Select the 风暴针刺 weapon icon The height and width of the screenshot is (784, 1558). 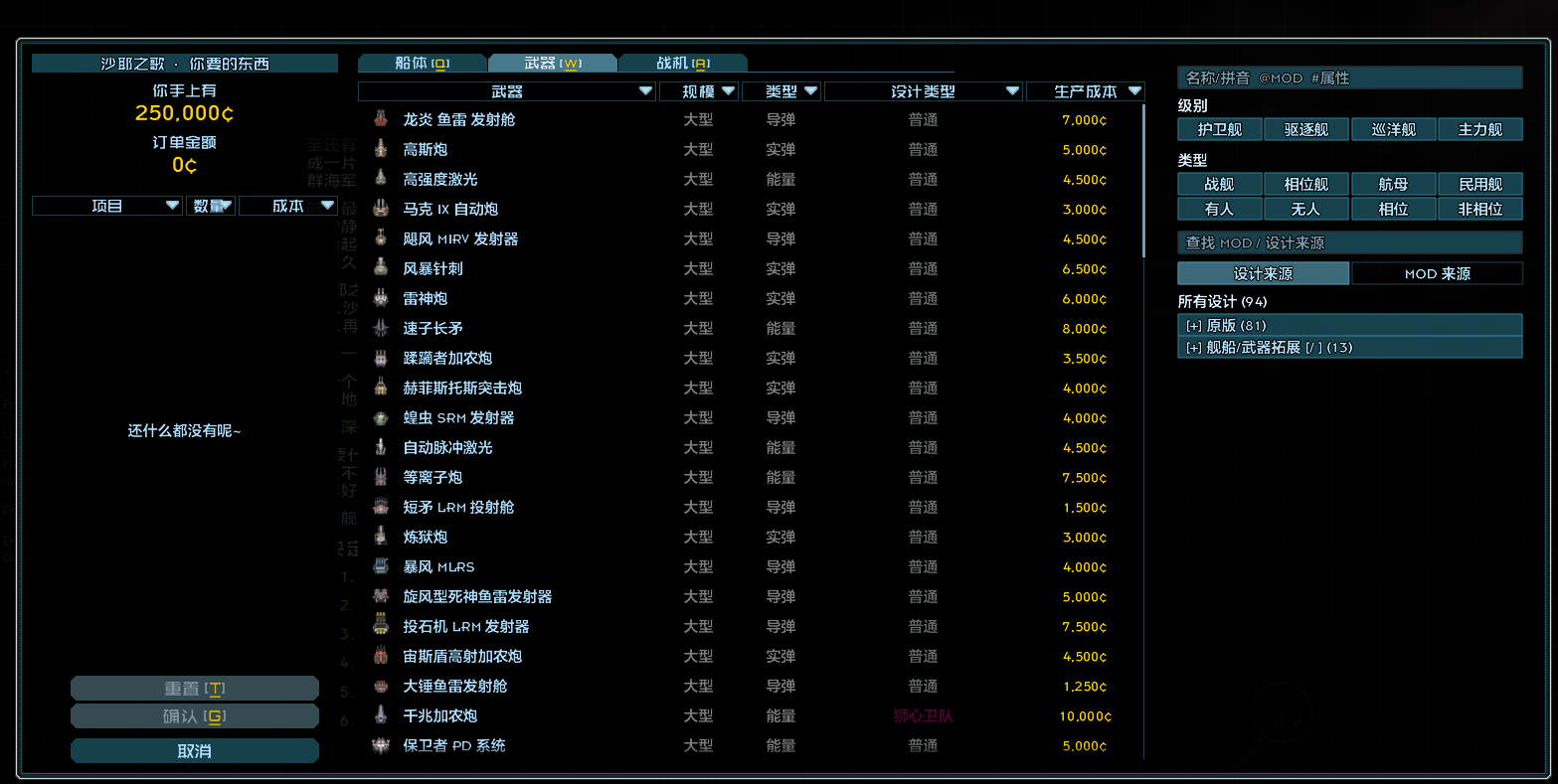[x=381, y=268]
